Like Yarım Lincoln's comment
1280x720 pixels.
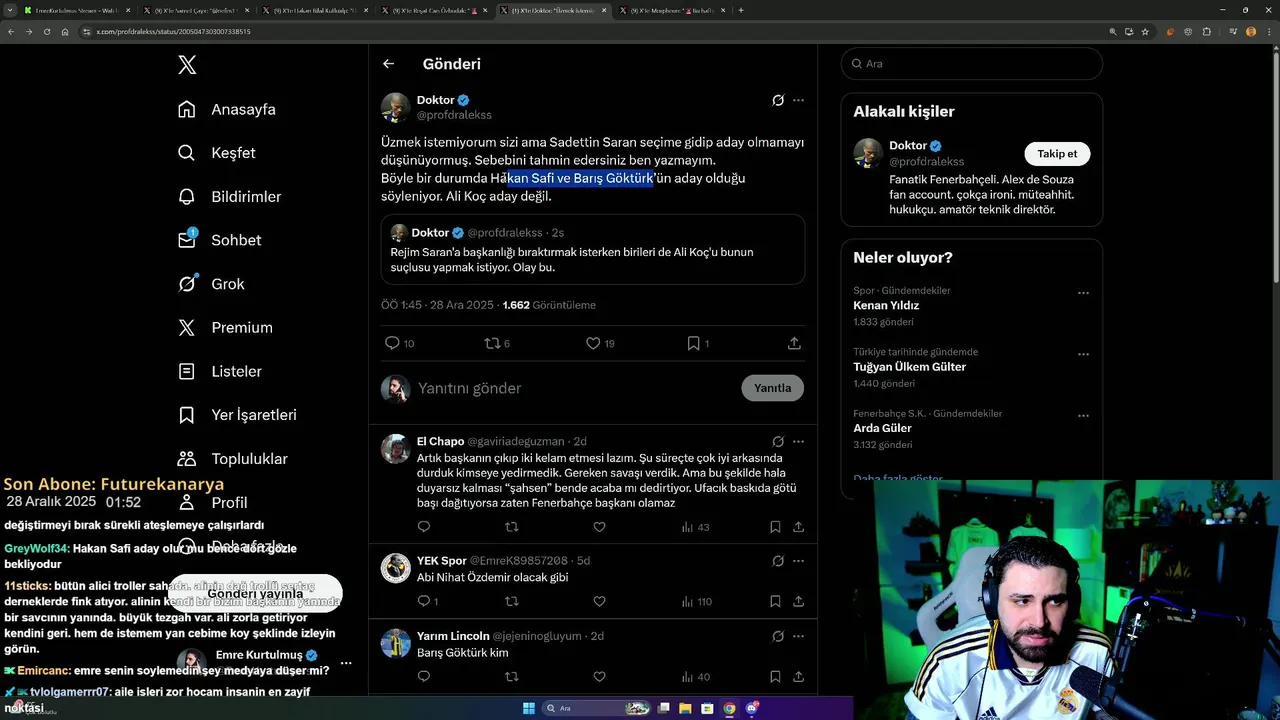tap(599, 676)
